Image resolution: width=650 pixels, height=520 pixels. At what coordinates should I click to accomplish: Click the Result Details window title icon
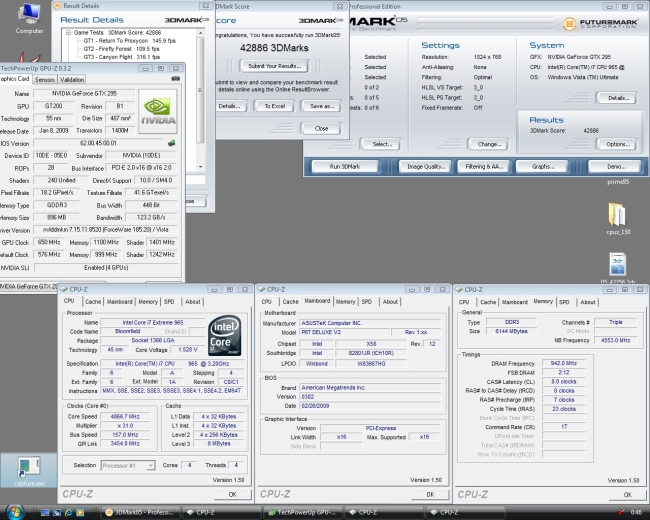(58, 6)
